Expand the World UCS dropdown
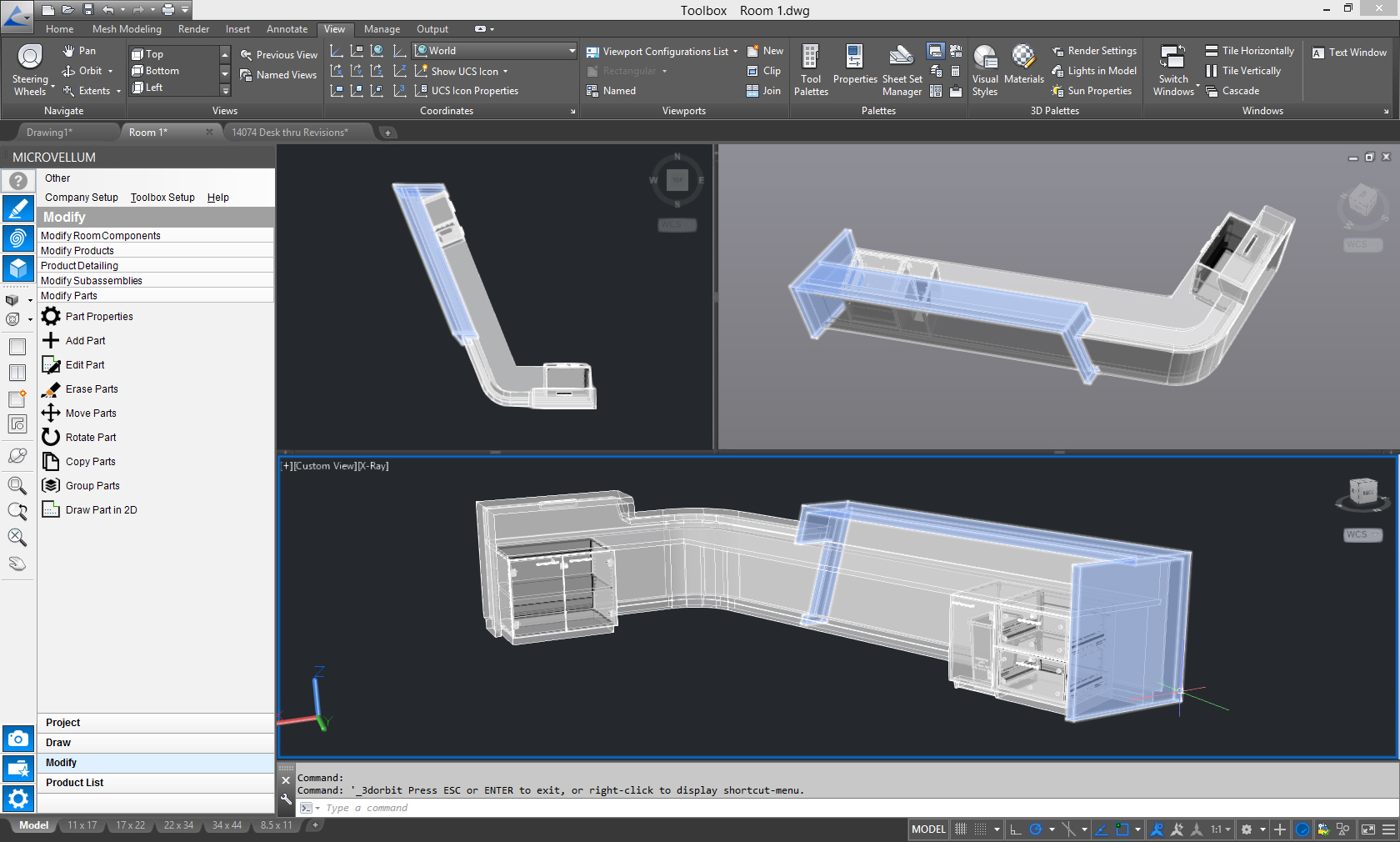This screenshot has width=1400, height=842. [x=572, y=51]
